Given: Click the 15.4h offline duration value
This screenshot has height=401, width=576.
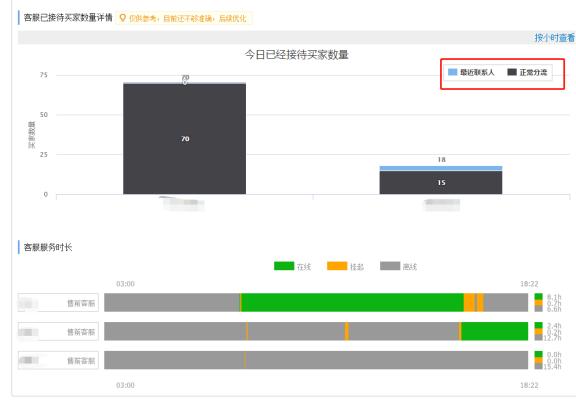Looking at the screenshot, I should click(x=552, y=366).
